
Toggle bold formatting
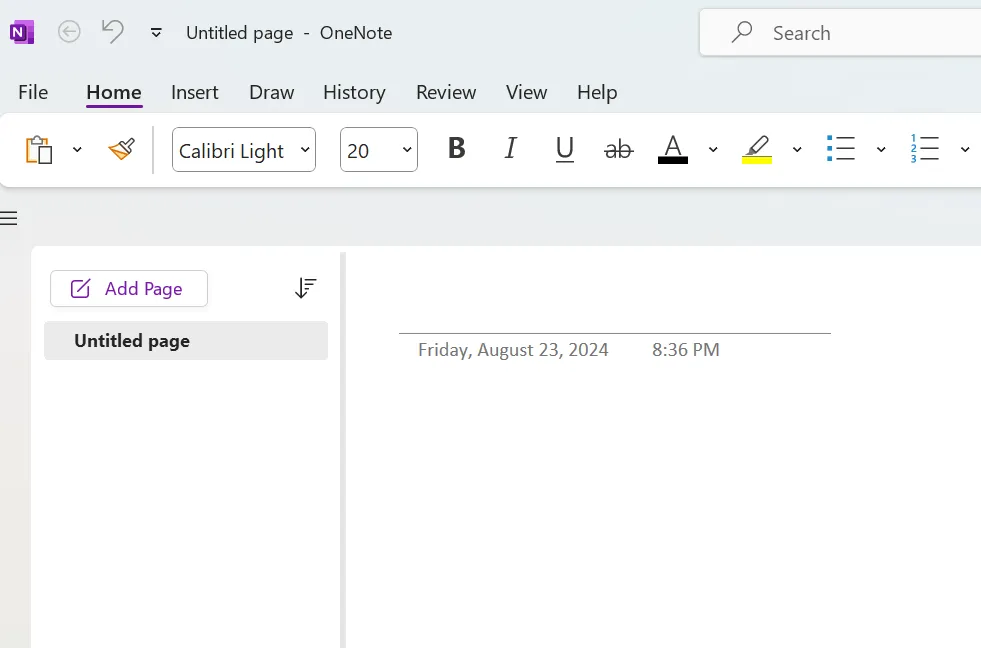(457, 149)
